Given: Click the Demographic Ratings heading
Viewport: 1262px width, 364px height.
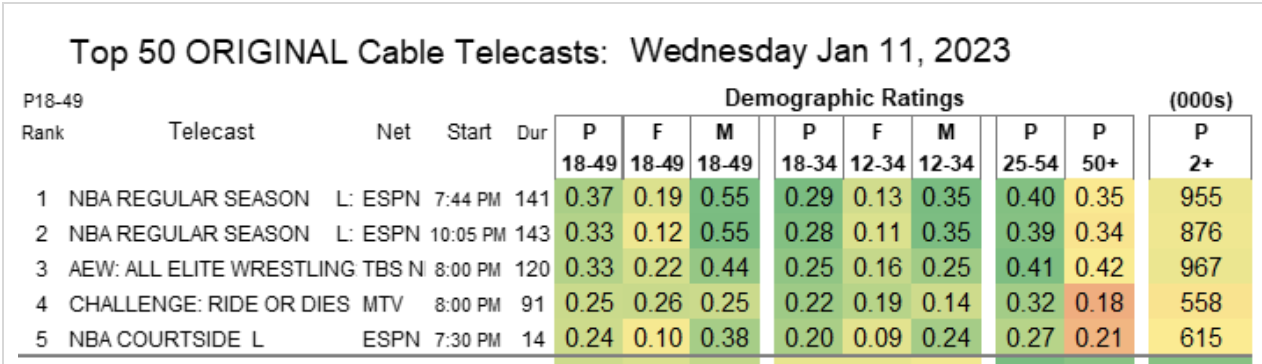Looking at the screenshot, I should point(844,98).
